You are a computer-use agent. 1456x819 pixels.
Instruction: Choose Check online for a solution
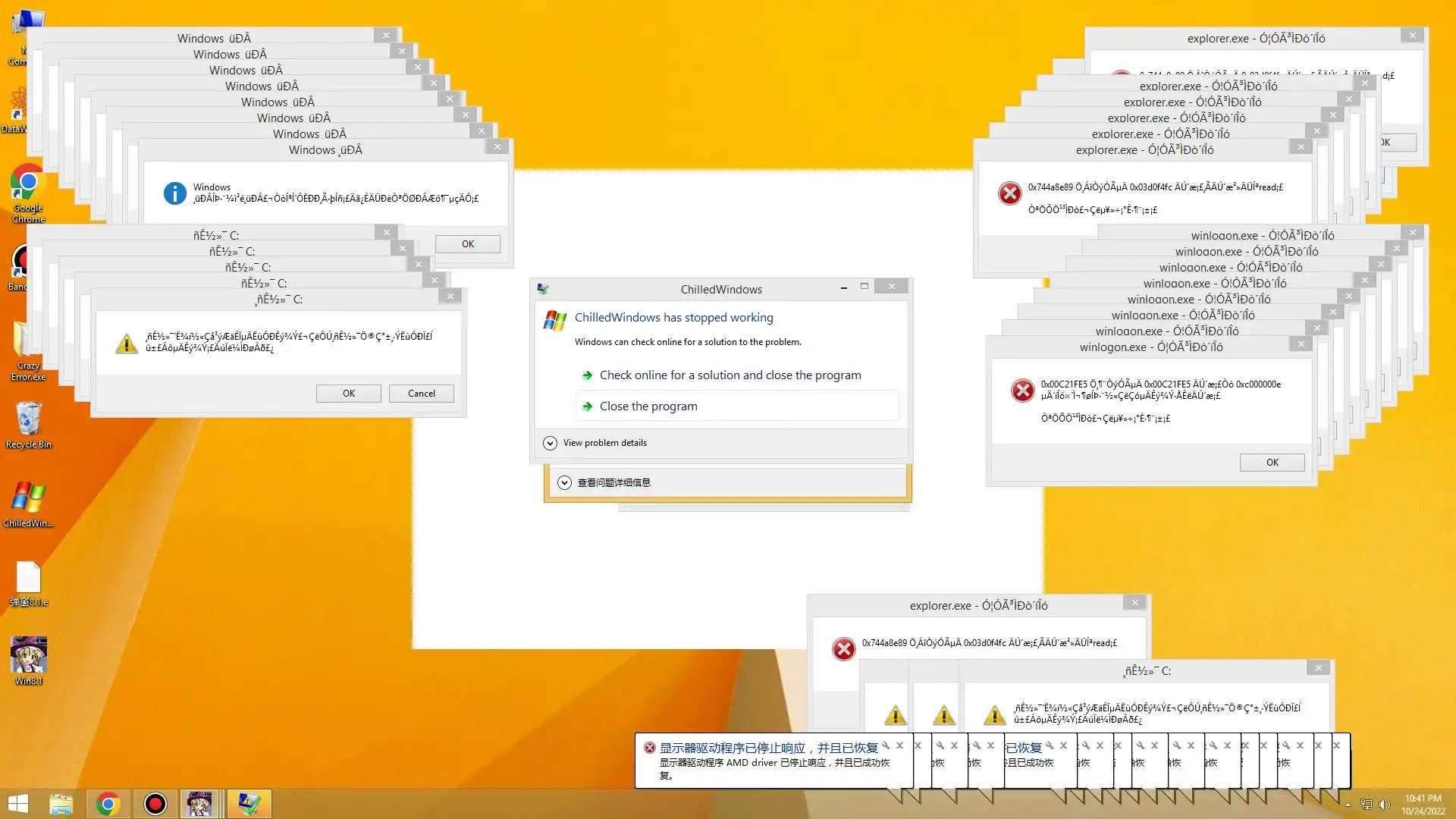coord(730,375)
